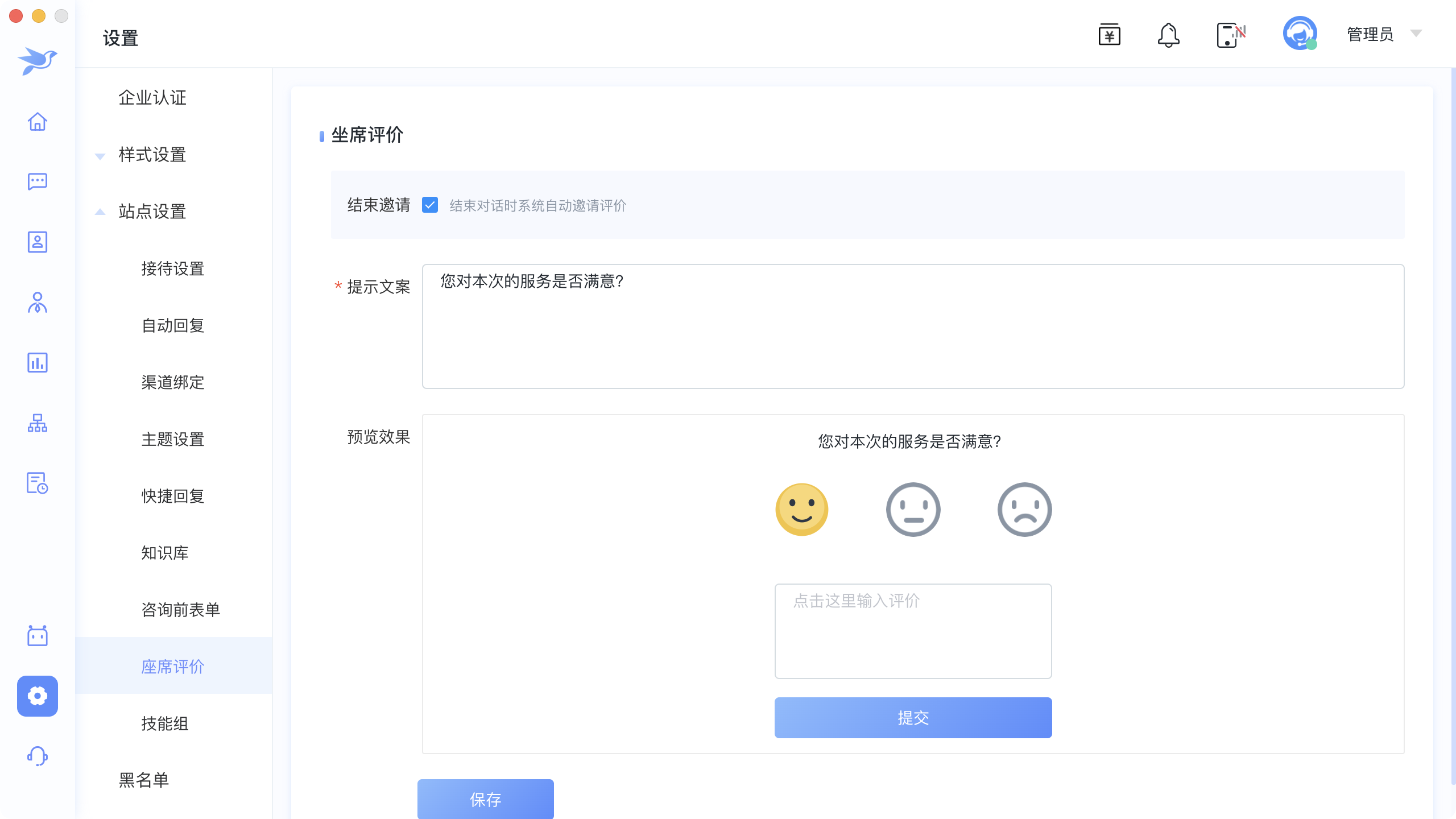Go to 自动回复 settings menu item
The height and width of the screenshot is (819, 1456).
(173, 325)
